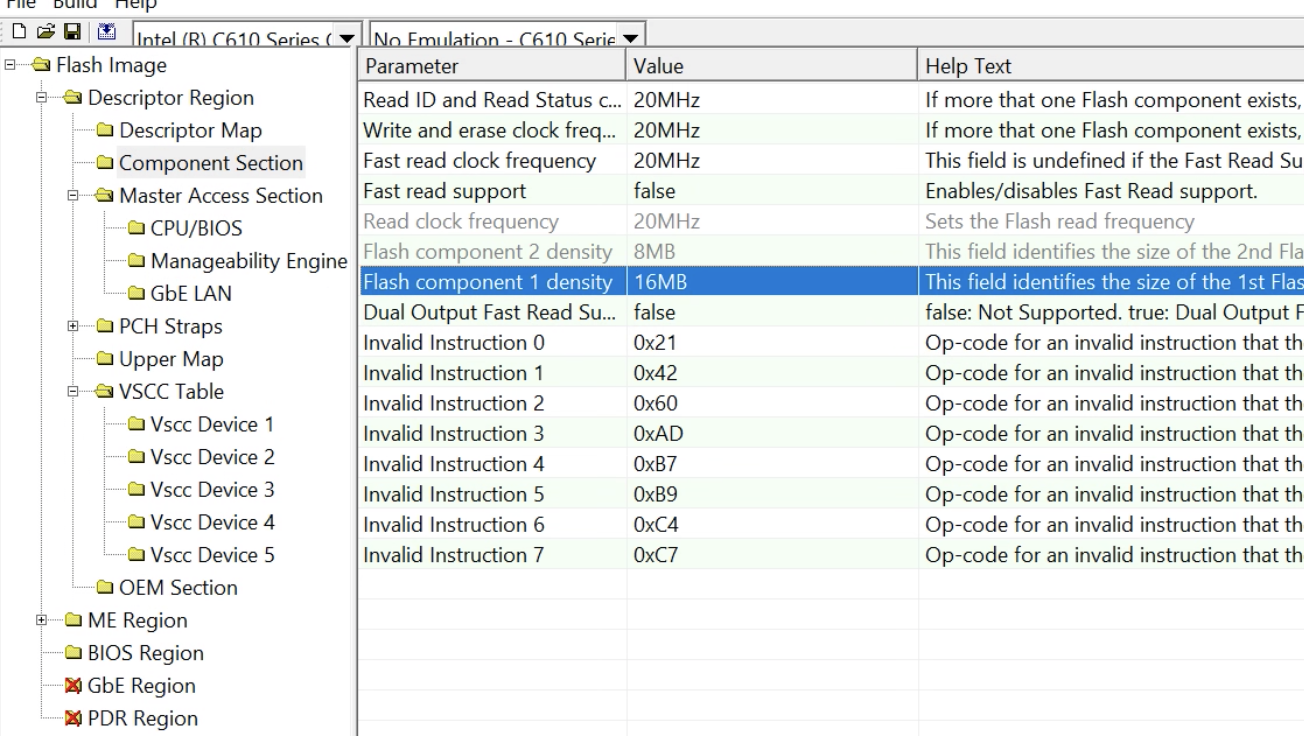Viewport: 1304px width, 736px height.
Task: Open the Build menu
Action: (x=75, y=4)
